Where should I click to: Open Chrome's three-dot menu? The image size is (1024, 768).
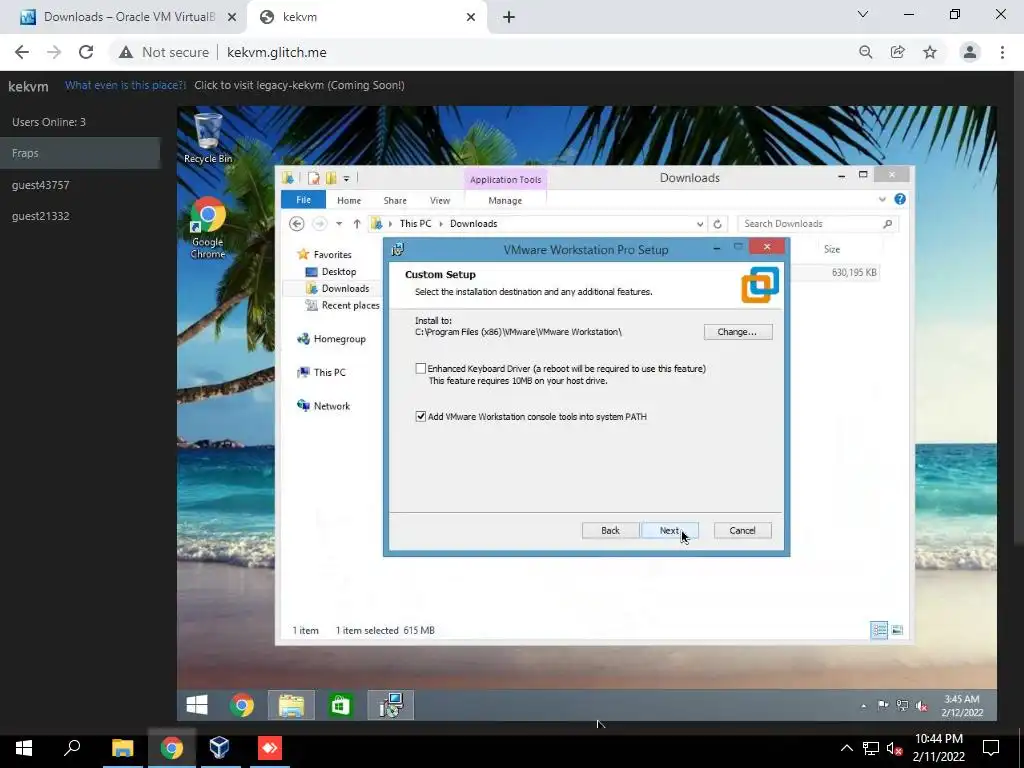(1002, 52)
